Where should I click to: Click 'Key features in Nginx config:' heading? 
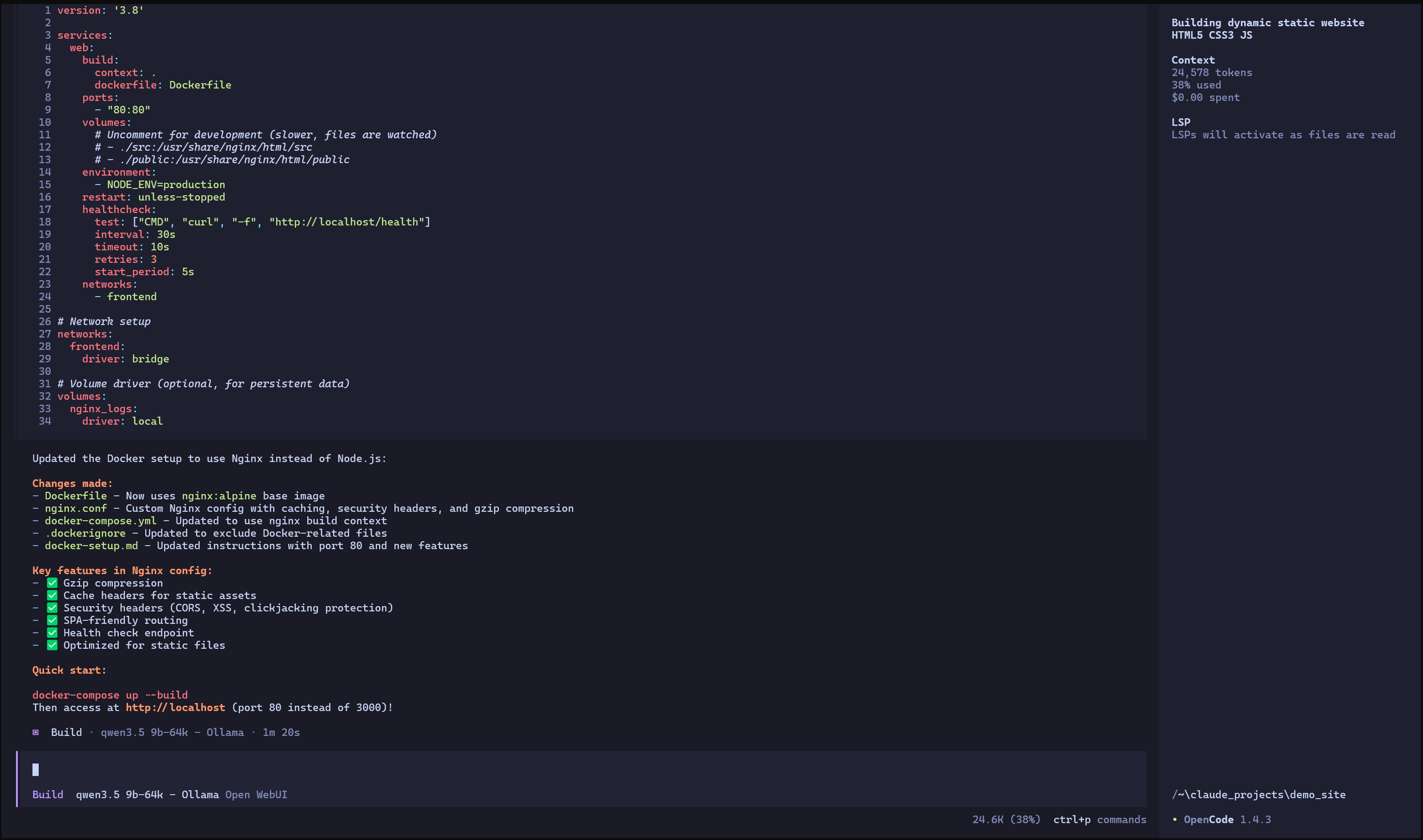(122, 571)
